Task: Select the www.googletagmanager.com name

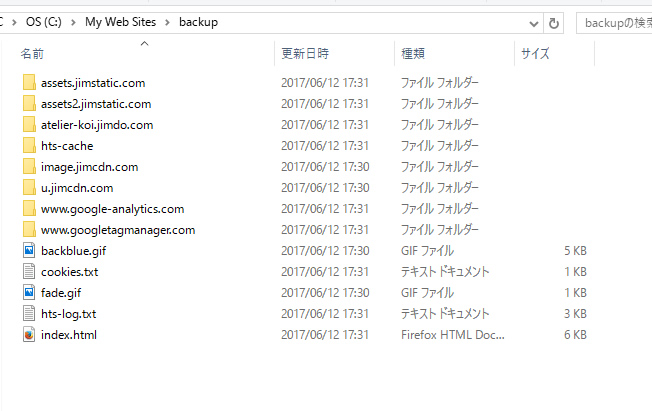Action: click(x=118, y=230)
